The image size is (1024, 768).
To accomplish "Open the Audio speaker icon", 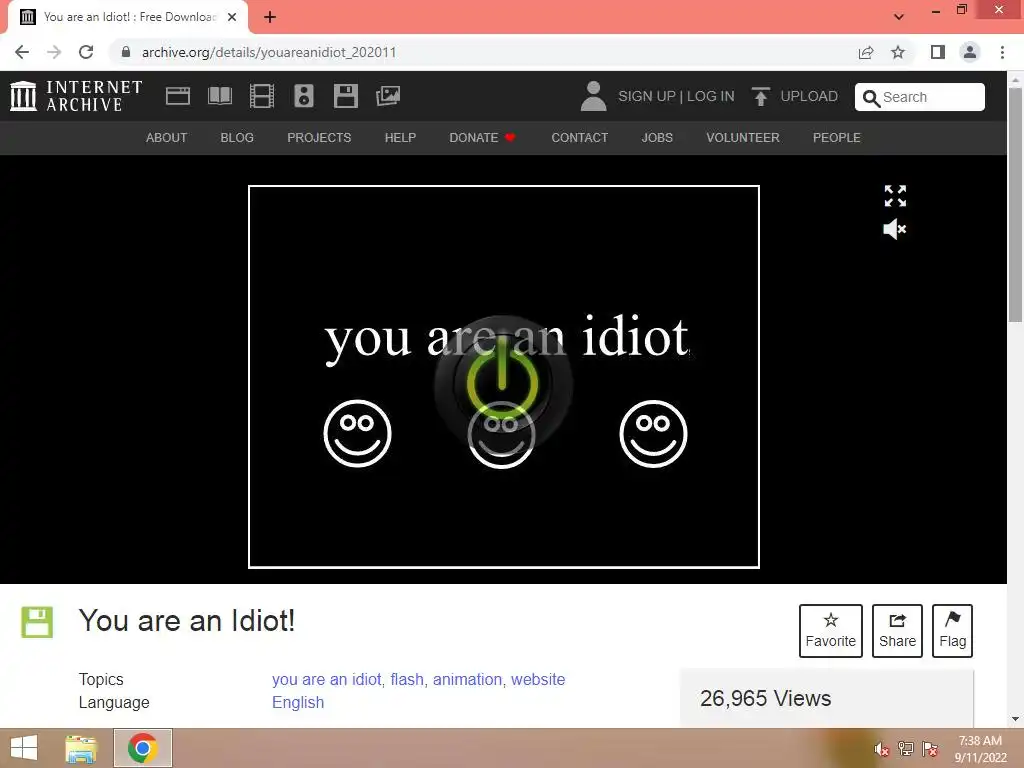I will (304, 96).
